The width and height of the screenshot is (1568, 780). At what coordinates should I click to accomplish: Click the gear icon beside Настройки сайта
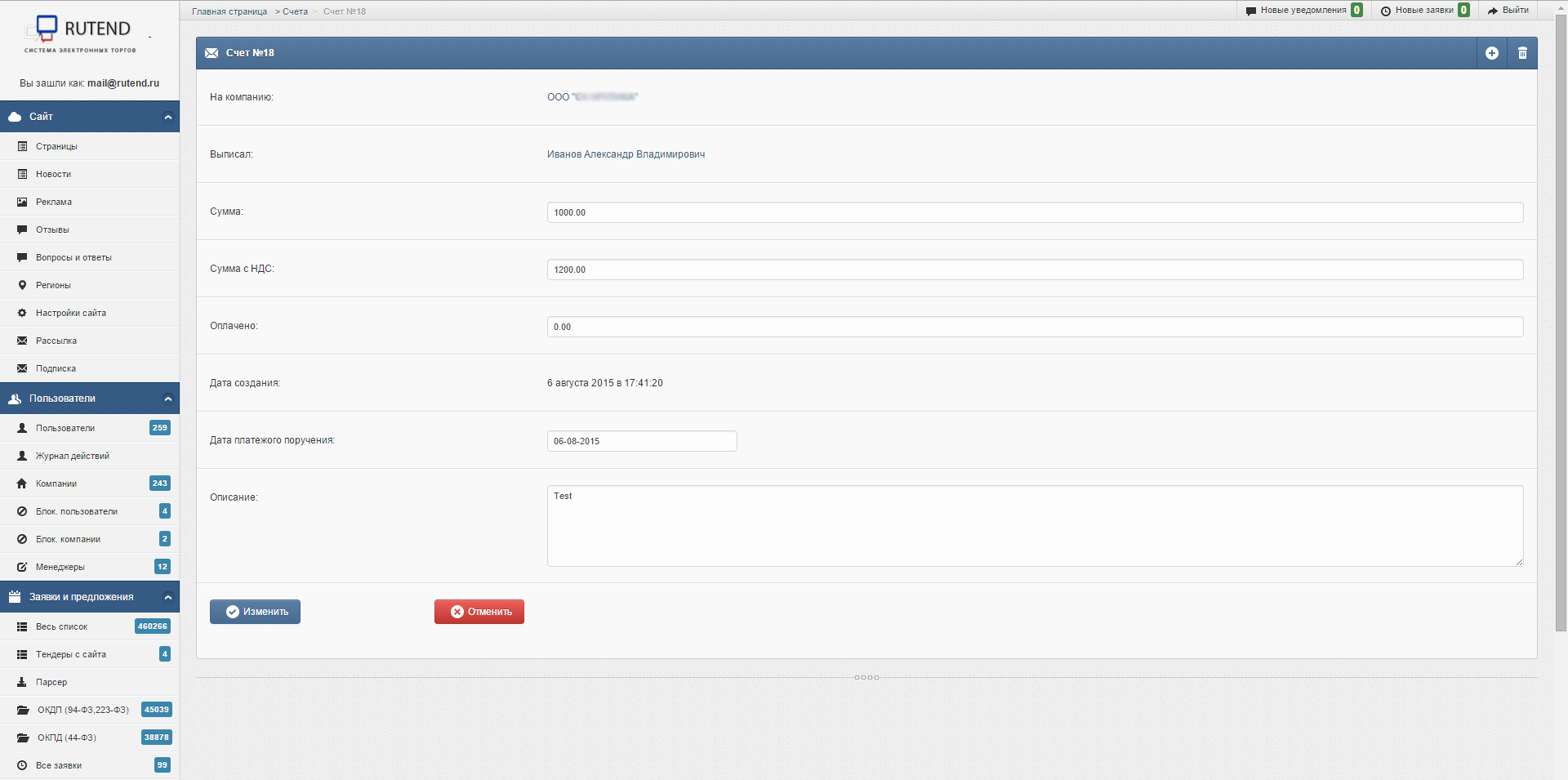click(22, 313)
